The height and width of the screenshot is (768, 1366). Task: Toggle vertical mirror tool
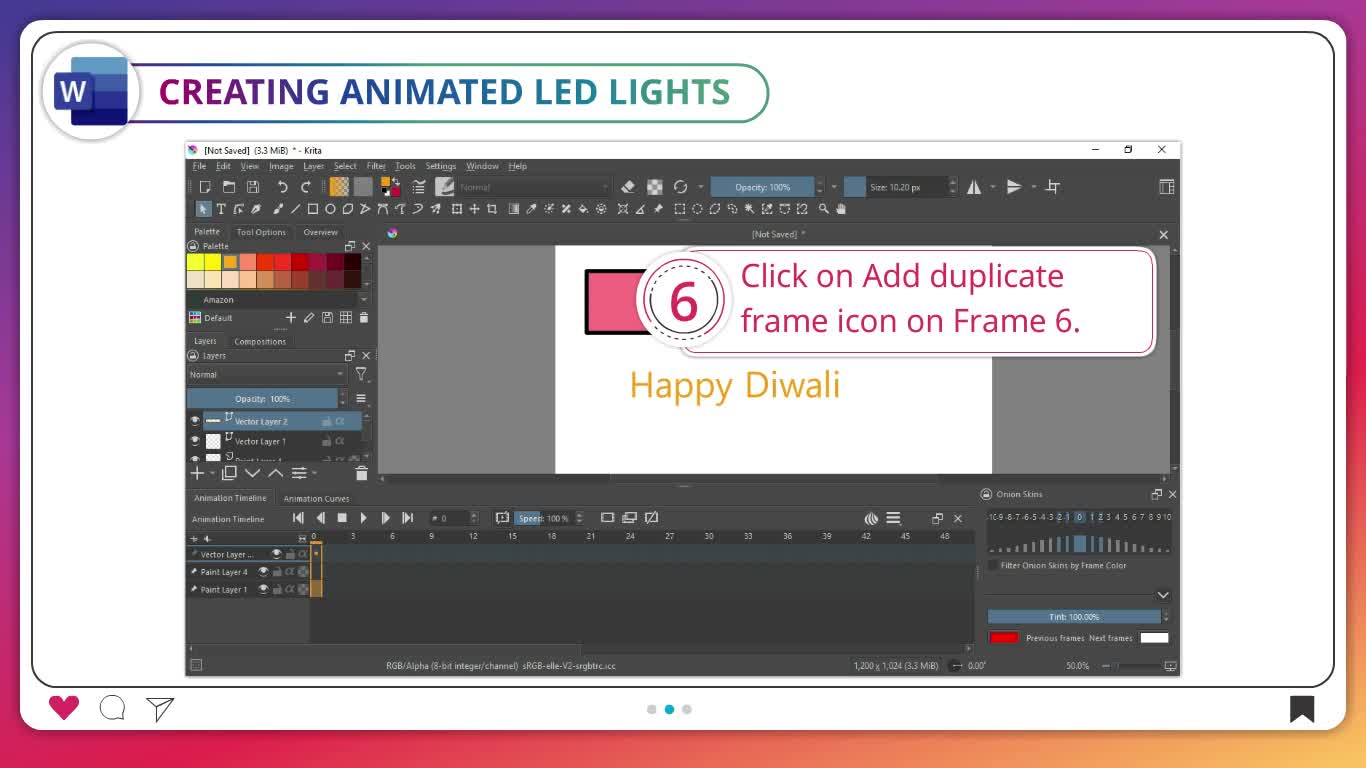[x=1014, y=187]
